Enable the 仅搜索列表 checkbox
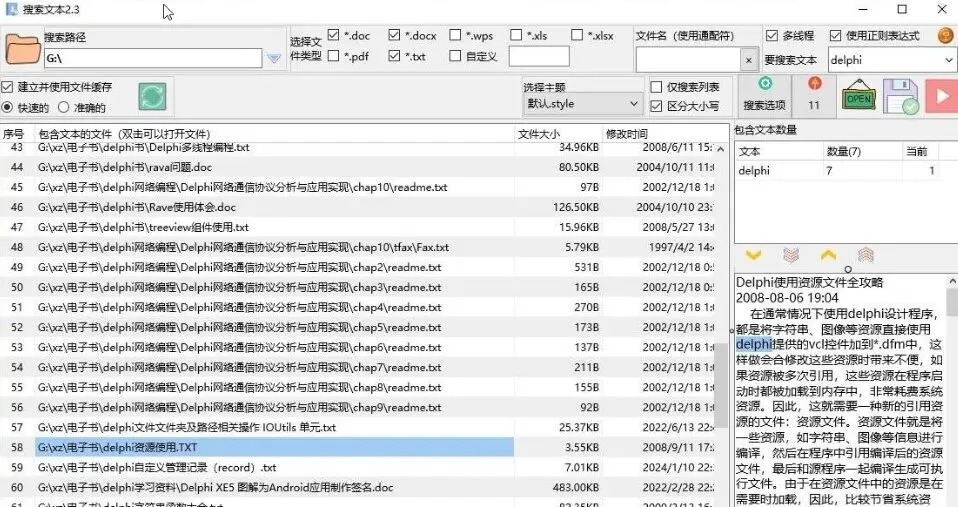Image resolution: width=958 pixels, height=507 pixels. [656, 87]
